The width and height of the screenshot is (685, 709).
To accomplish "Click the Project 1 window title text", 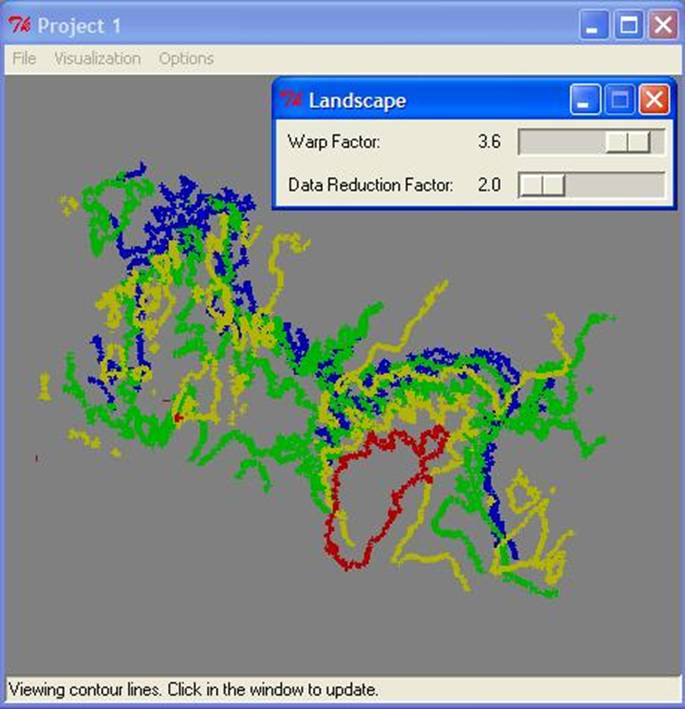I will (x=79, y=26).
